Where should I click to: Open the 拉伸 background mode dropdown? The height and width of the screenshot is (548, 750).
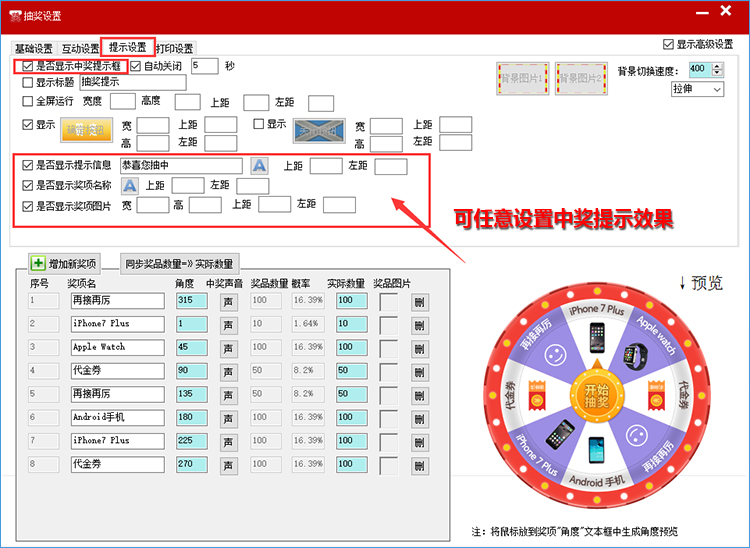click(697, 89)
